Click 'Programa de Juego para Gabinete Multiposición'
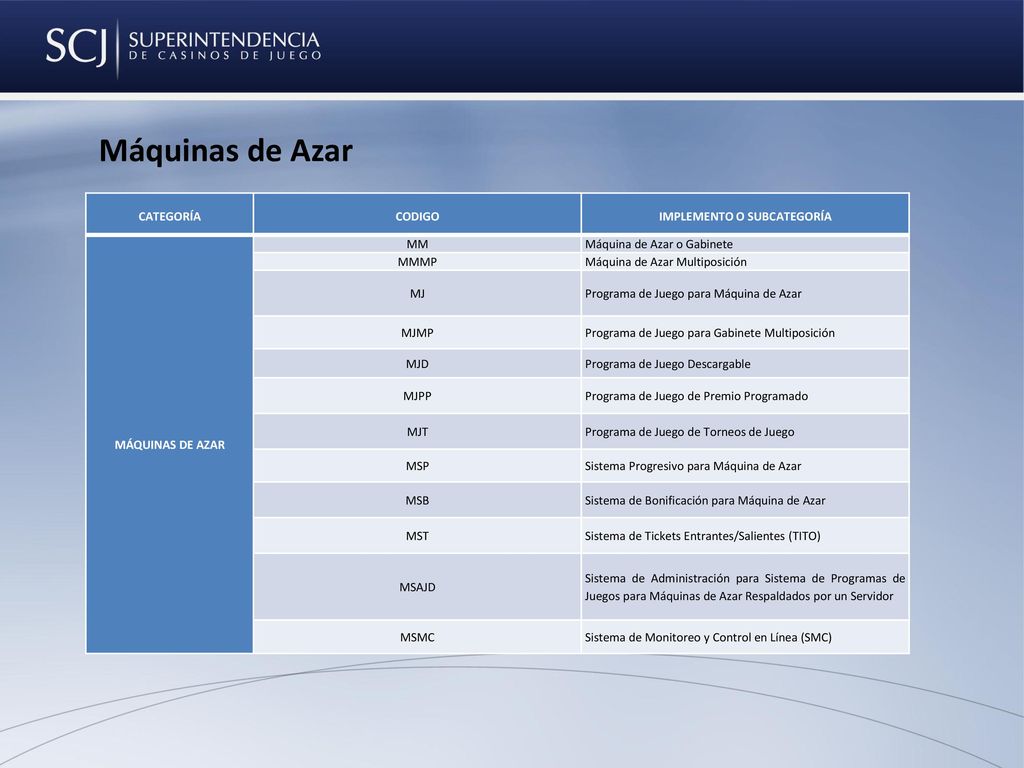 click(x=709, y=333)
